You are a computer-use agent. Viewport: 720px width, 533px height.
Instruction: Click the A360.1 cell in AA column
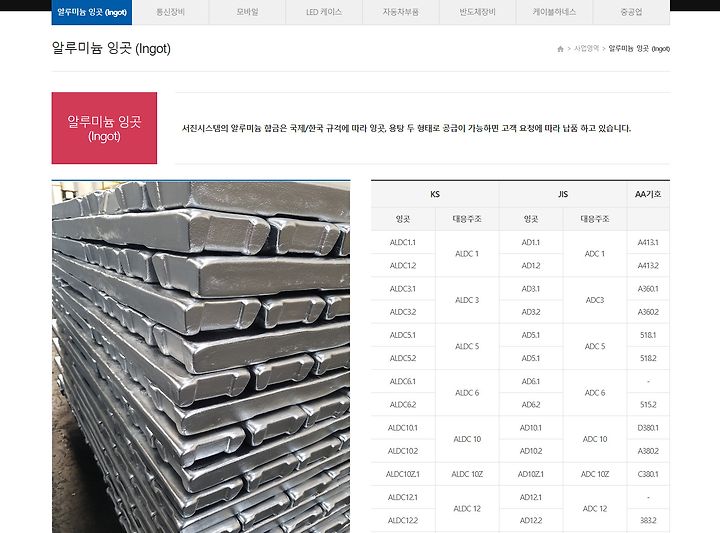coord(648,289)
